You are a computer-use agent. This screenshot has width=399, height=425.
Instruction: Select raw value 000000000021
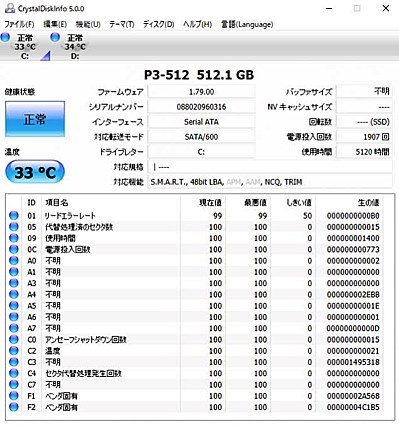tap(353, 351)
